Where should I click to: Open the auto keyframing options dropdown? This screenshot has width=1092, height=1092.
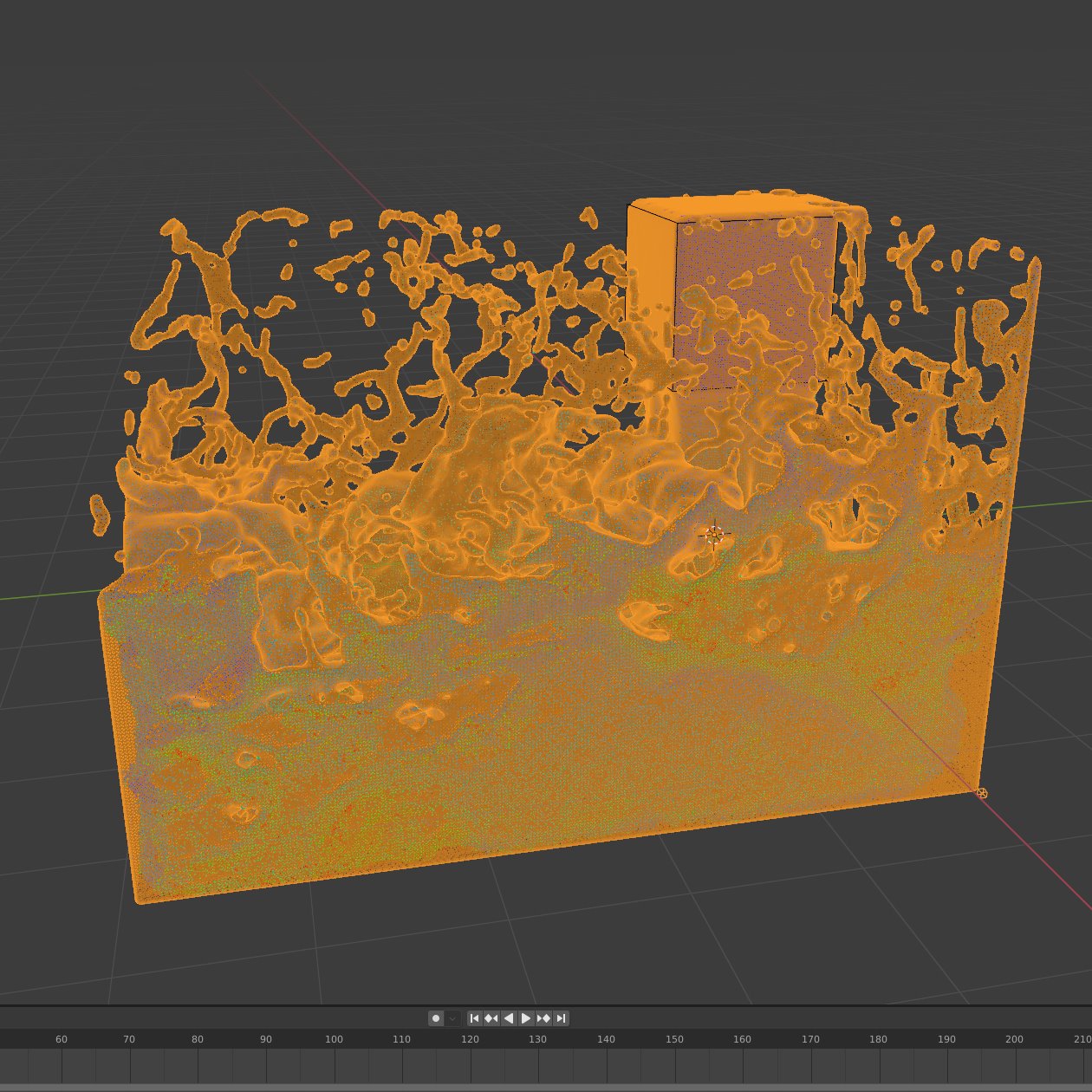coord(452,1018)
